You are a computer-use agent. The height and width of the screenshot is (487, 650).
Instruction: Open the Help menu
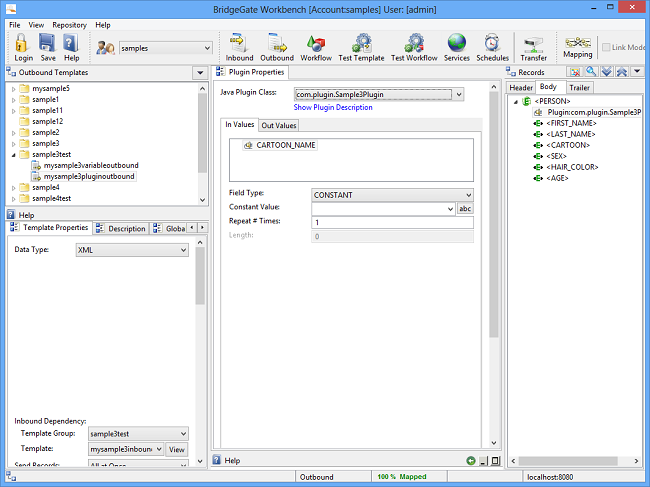pyautogui.click(x=102, y=25)
